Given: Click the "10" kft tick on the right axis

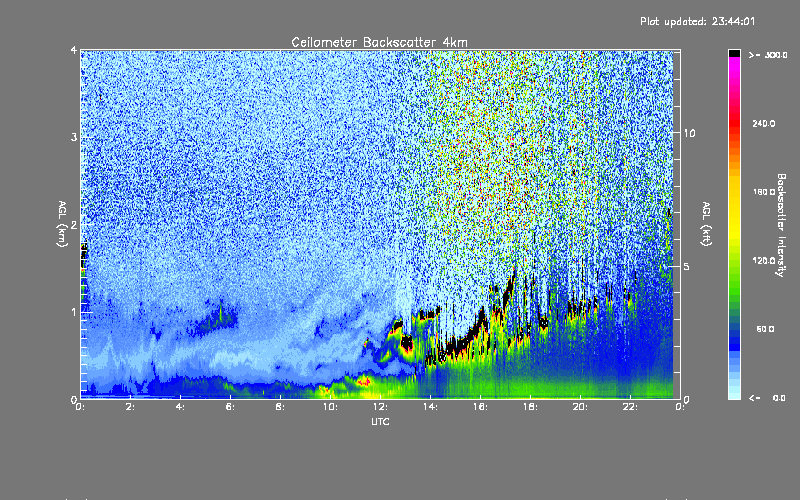Looking at the screenshot, I should click(x=689, y=133).
